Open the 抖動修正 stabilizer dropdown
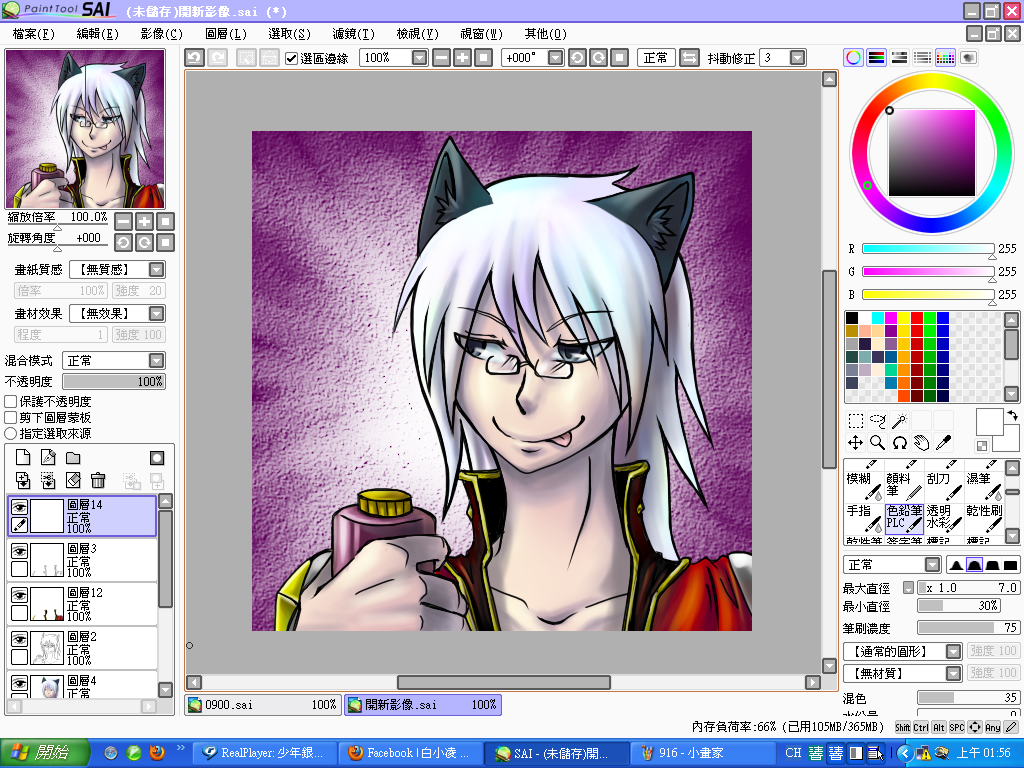 797,58
